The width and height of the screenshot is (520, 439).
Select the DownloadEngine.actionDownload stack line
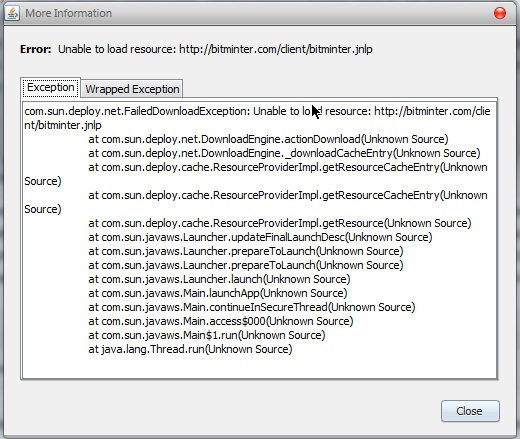[268, 139]
